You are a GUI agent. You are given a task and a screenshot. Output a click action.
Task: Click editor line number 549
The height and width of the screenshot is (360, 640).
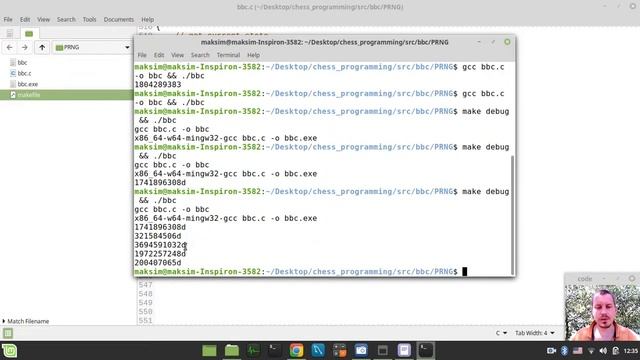[x=145, y=303]
